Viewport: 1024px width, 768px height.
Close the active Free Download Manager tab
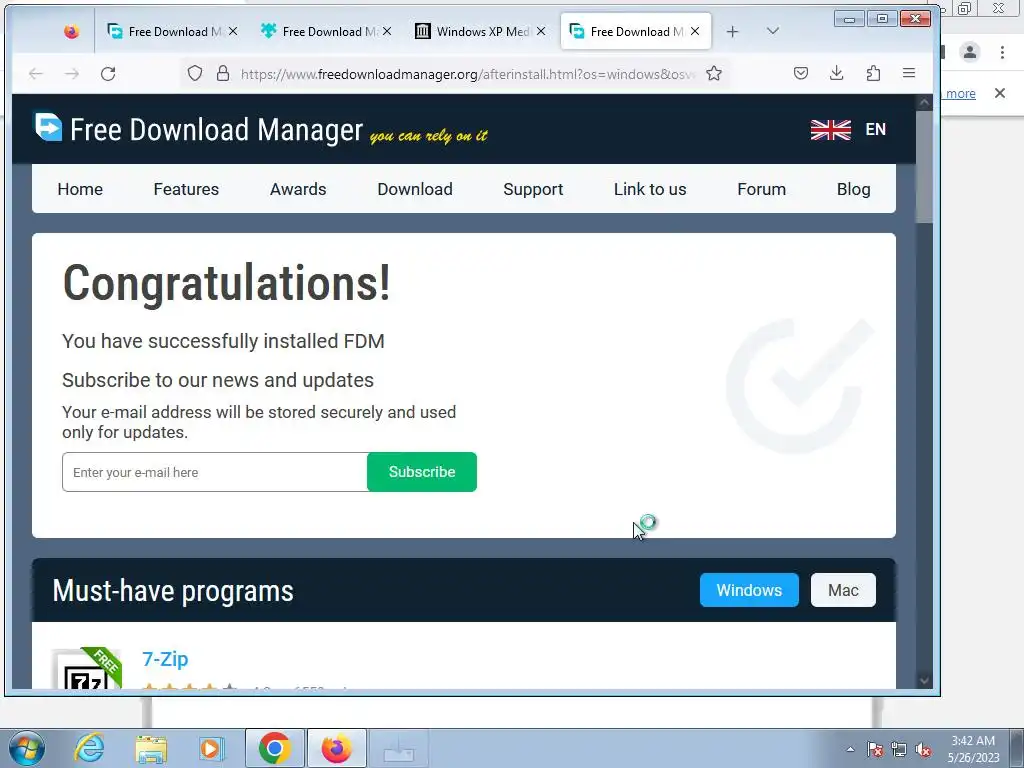(695, 31)
